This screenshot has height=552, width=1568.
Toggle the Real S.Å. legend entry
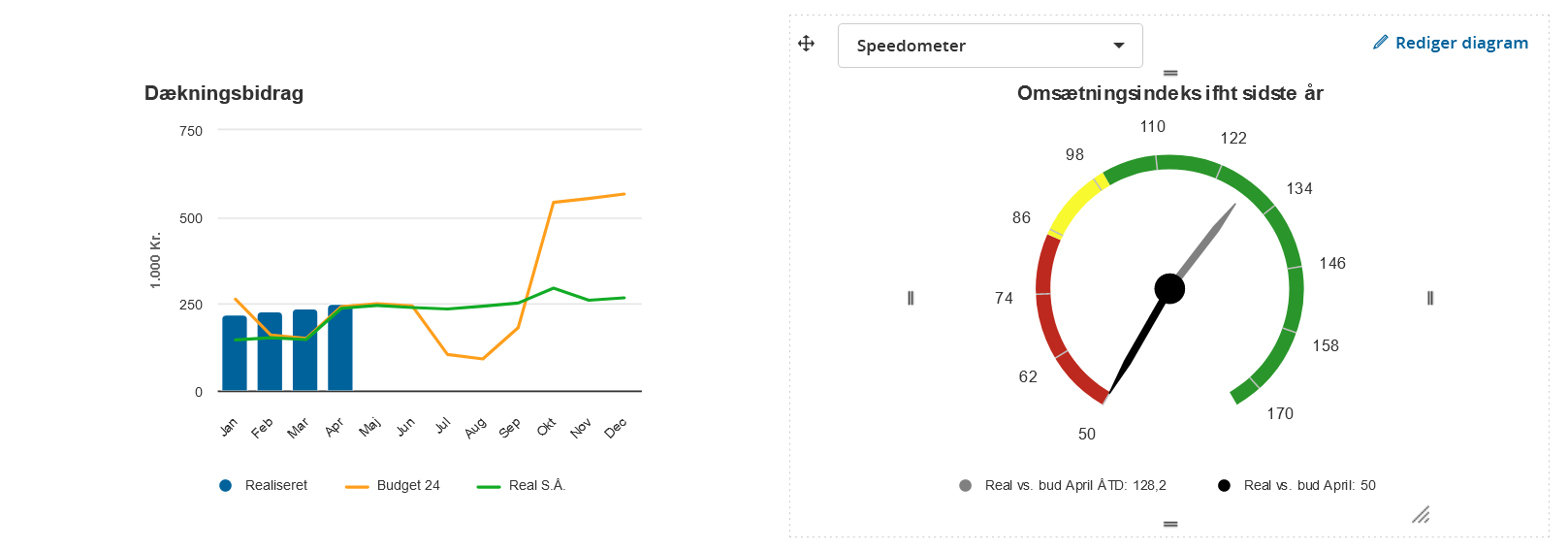point(522,485)
